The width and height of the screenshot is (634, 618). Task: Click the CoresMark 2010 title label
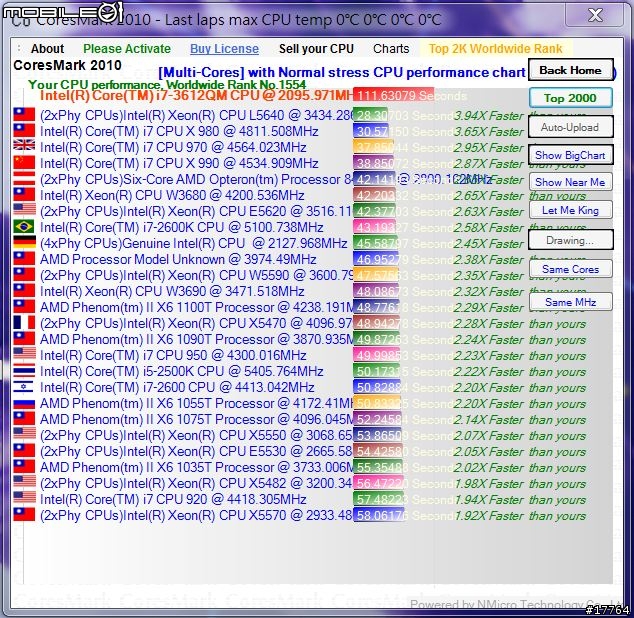pyautogui.click(x=68, y=65)
